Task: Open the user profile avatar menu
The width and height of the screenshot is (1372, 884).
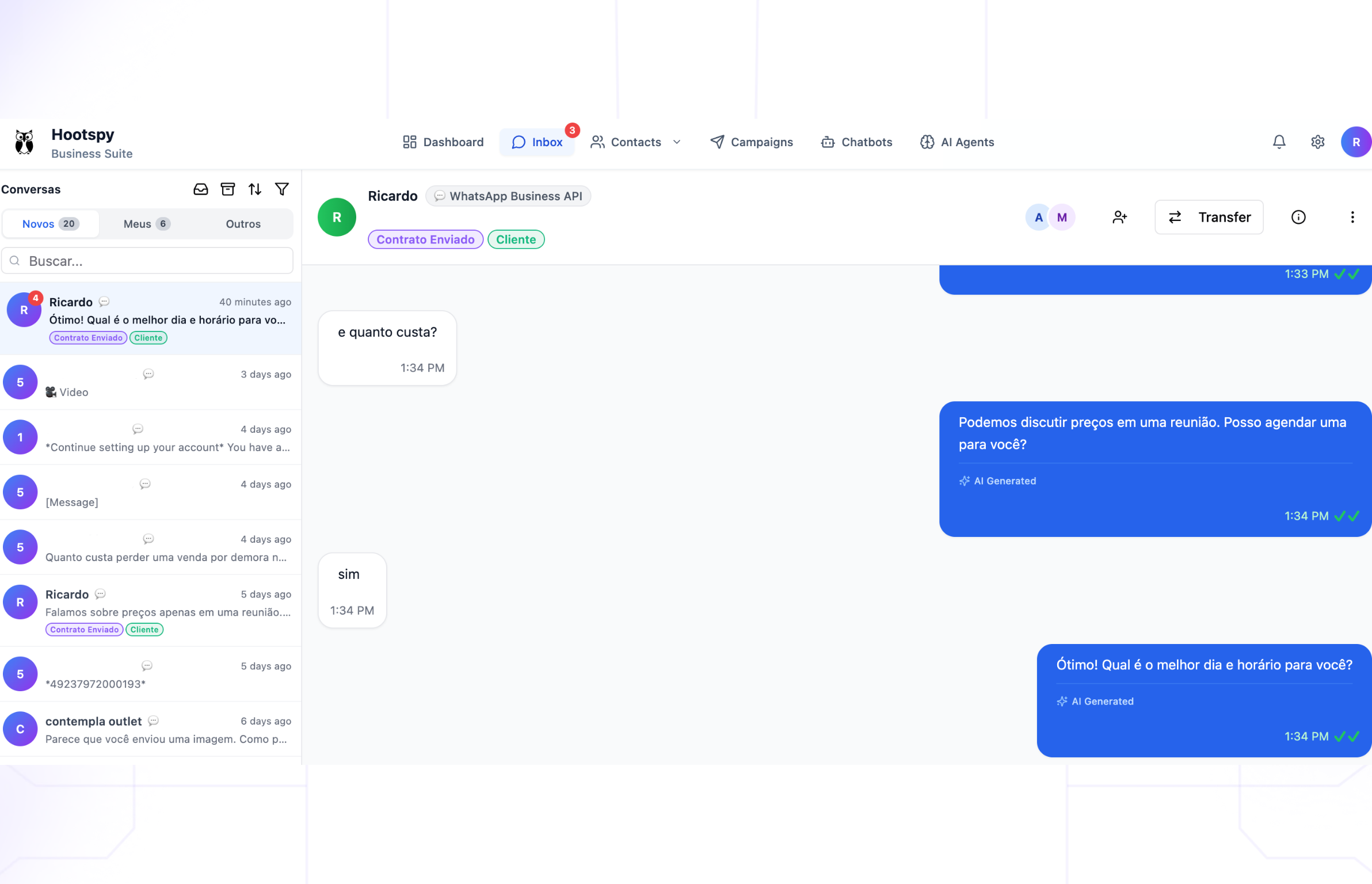Action: (1355, 142)
